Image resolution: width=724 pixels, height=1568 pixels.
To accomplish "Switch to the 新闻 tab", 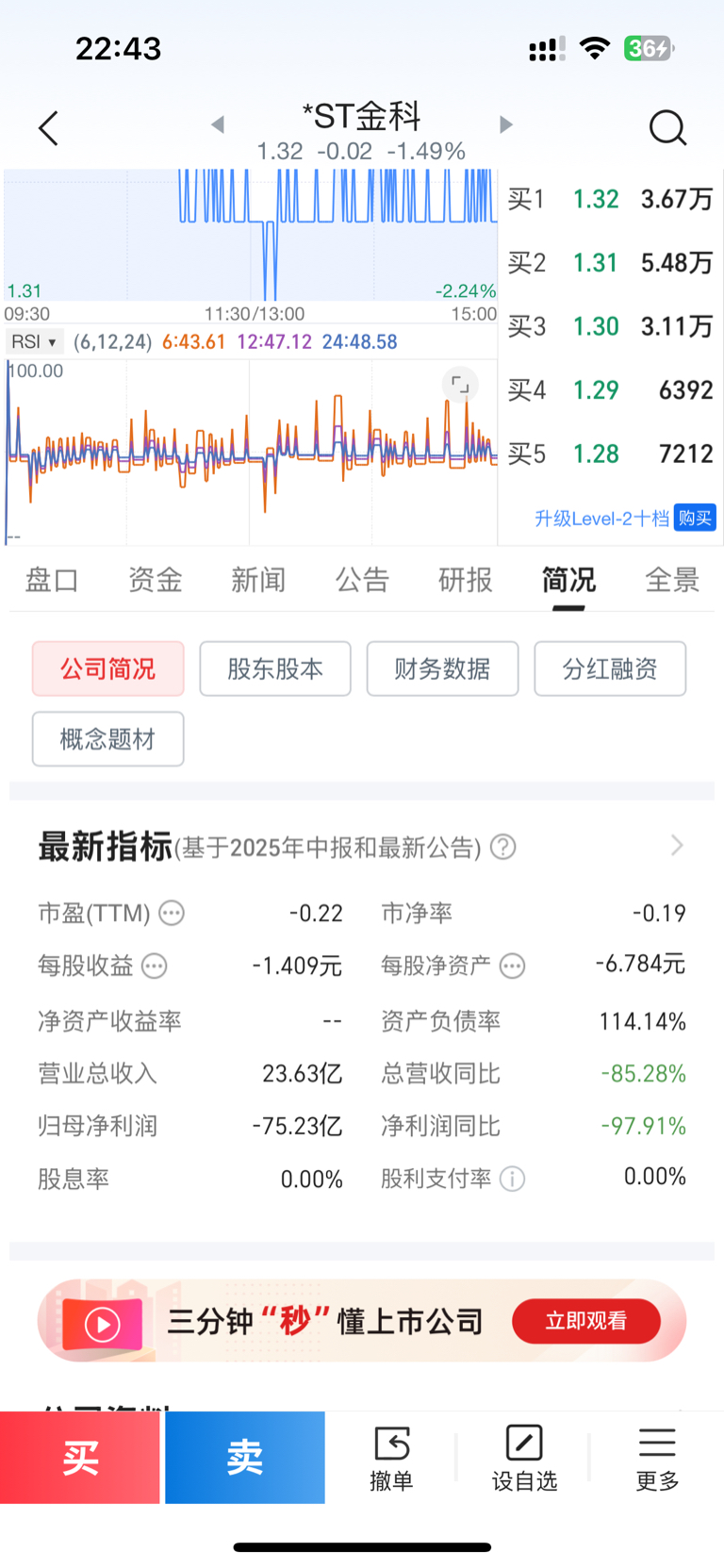I will 258,580.
